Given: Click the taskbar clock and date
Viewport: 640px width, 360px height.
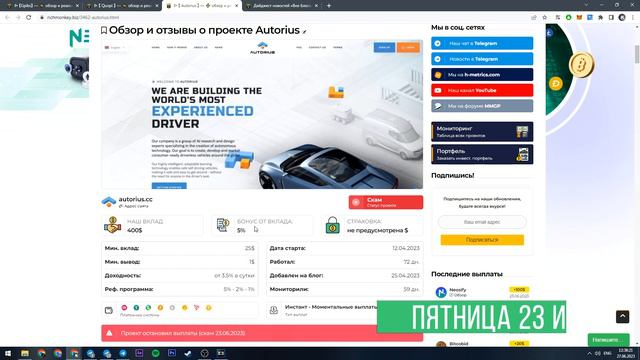Looking at the screenshot, I should coord(625,353).
